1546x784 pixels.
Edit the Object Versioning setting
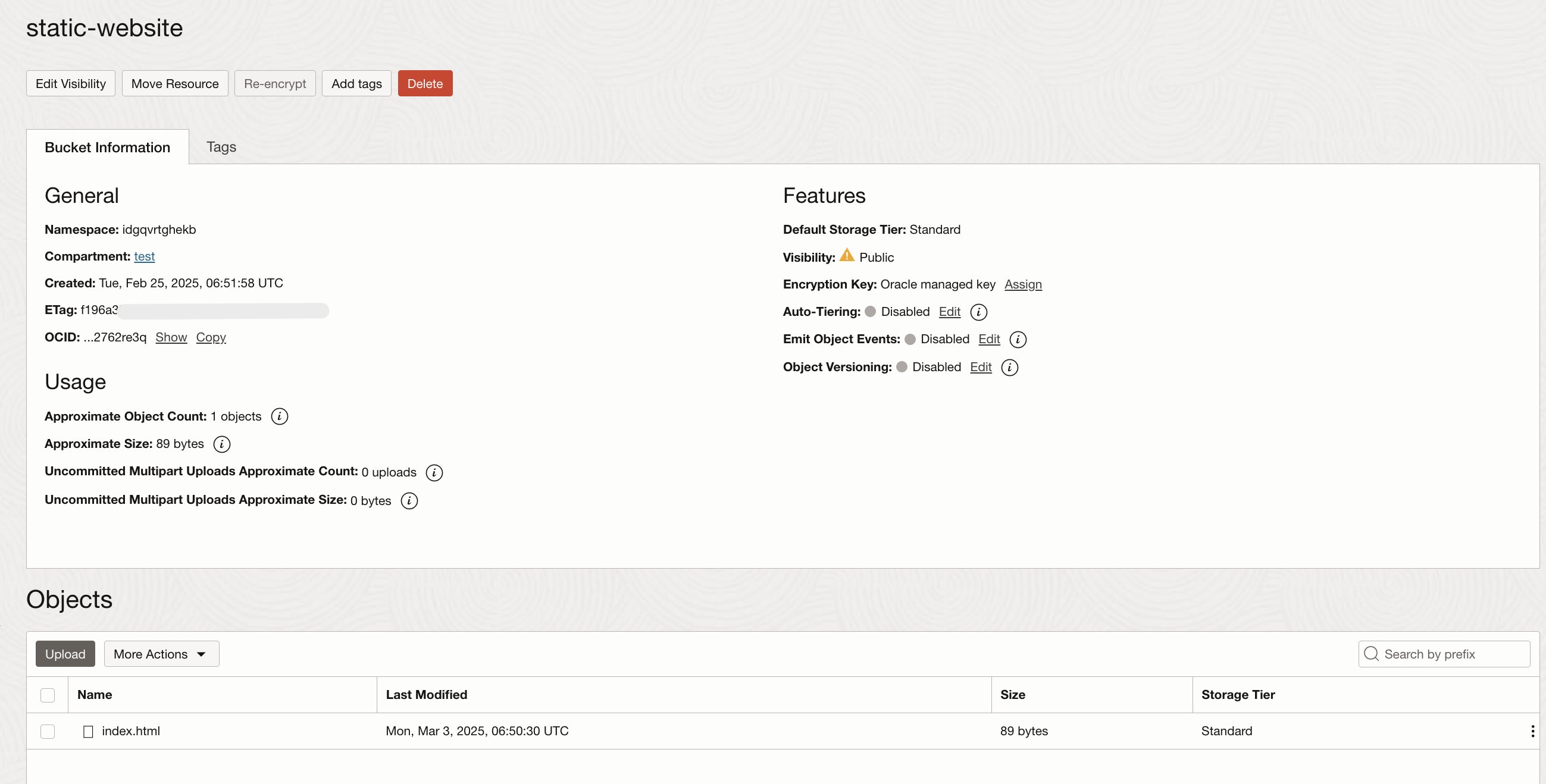click(x=980, y=367)
